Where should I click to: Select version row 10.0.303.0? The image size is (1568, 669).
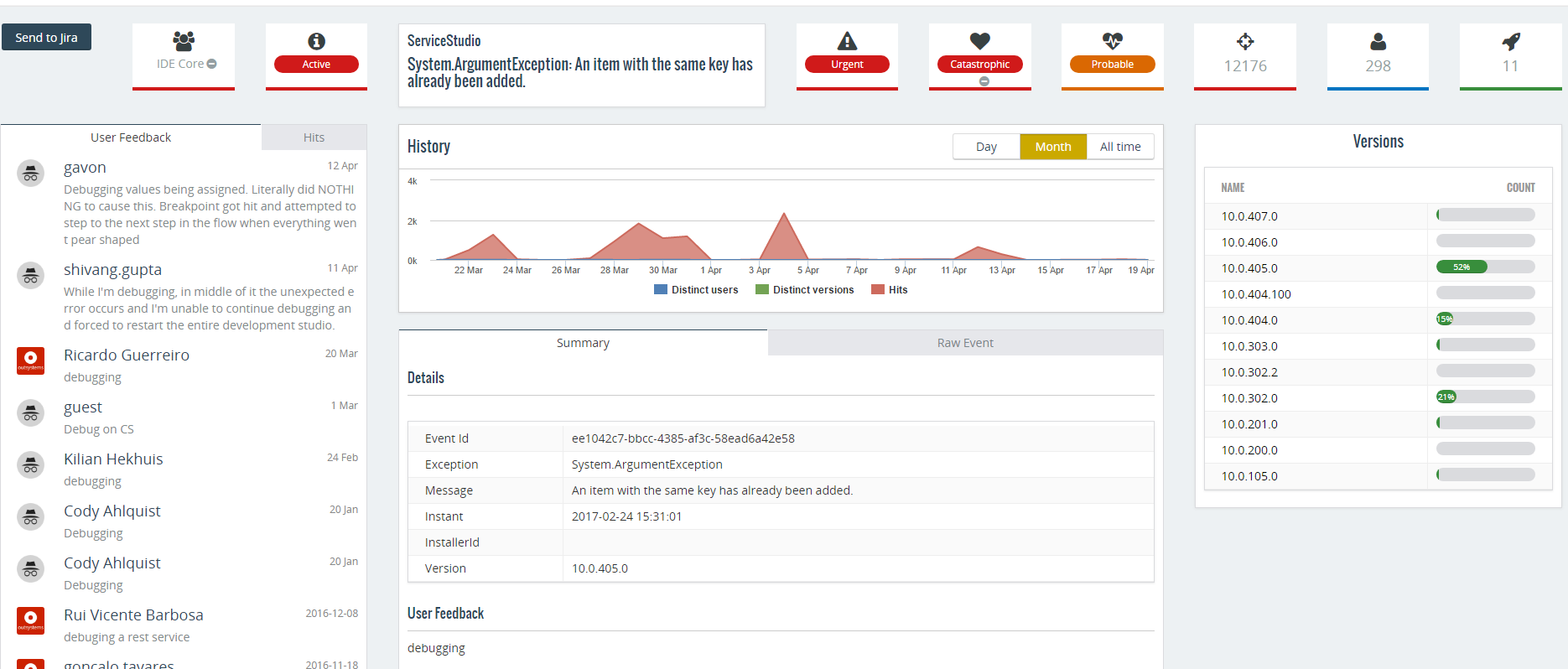pos(1378,346)
